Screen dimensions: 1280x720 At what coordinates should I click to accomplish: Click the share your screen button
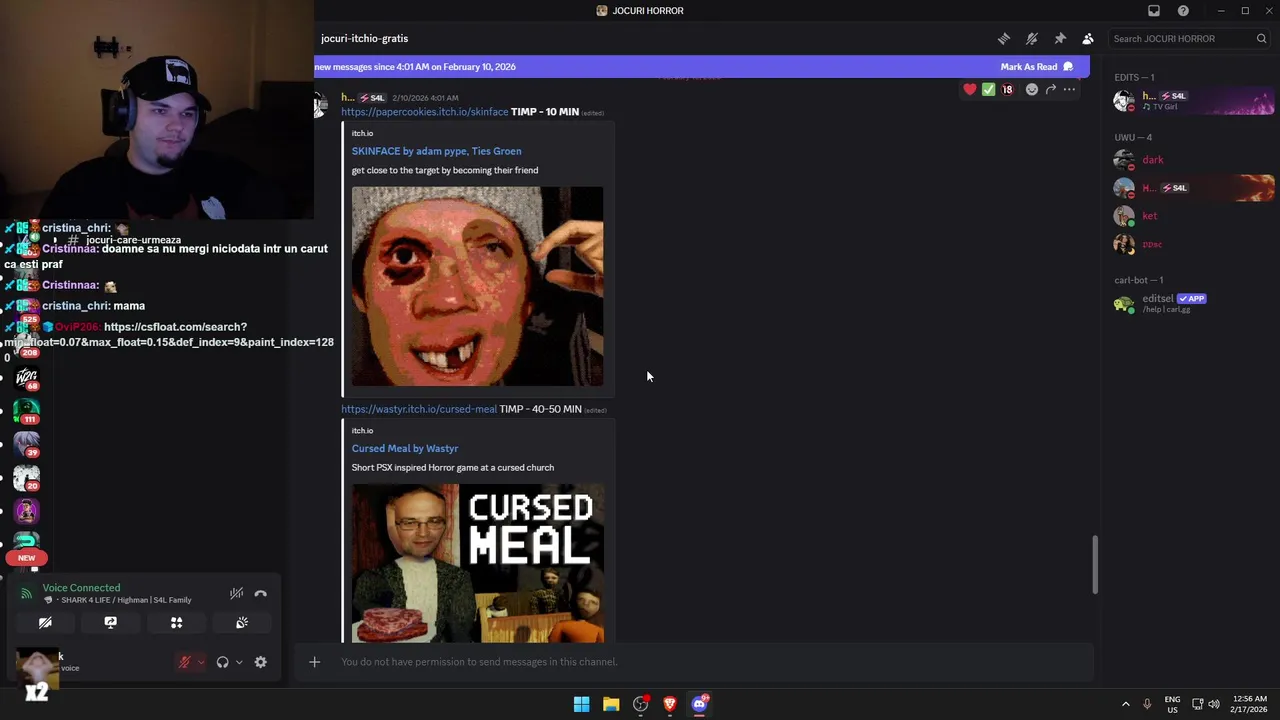click(111, 623)
